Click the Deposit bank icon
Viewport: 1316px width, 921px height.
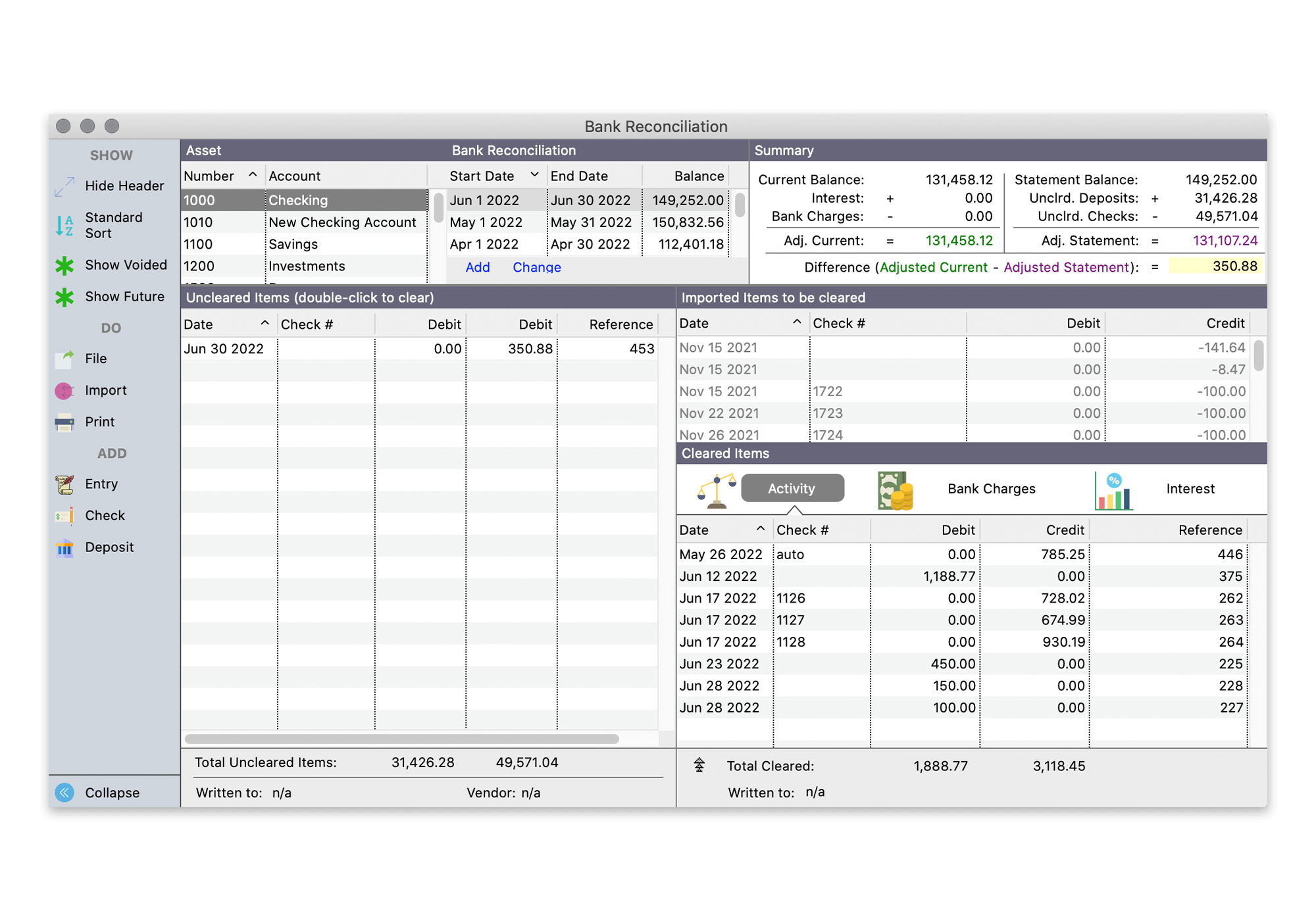click(x=64, y=548)
